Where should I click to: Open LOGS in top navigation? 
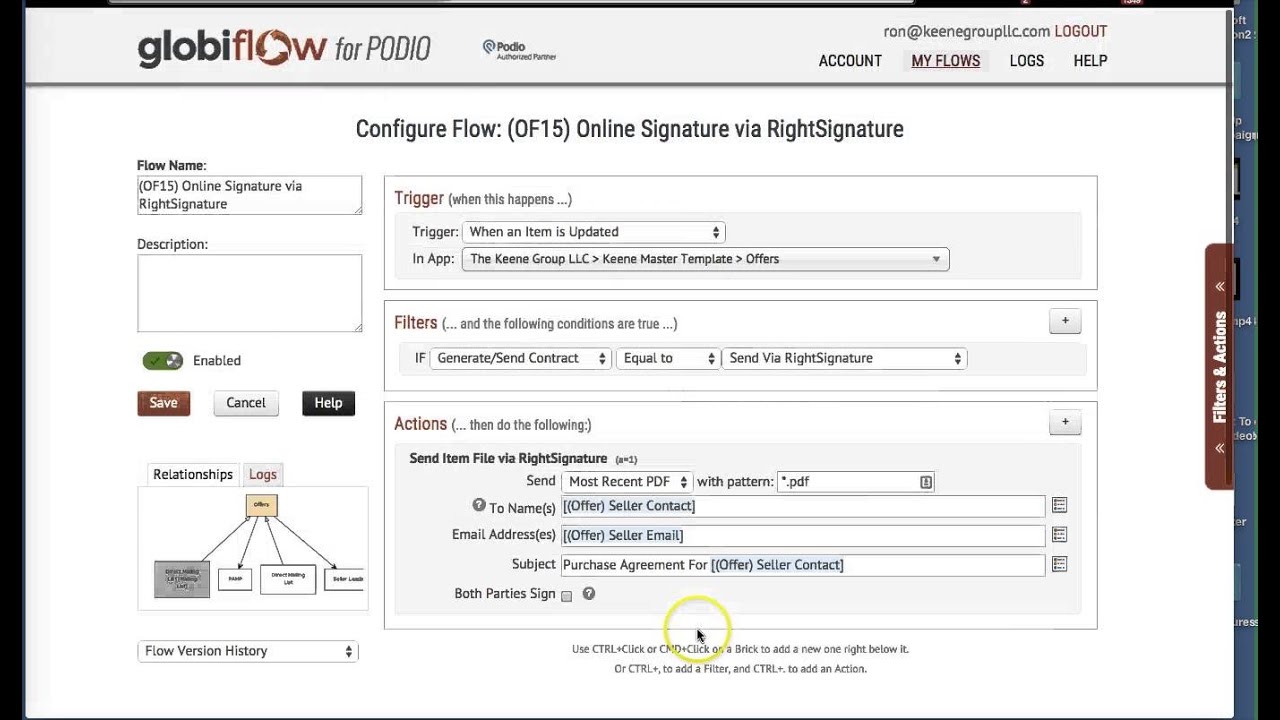coord(1027,61)
